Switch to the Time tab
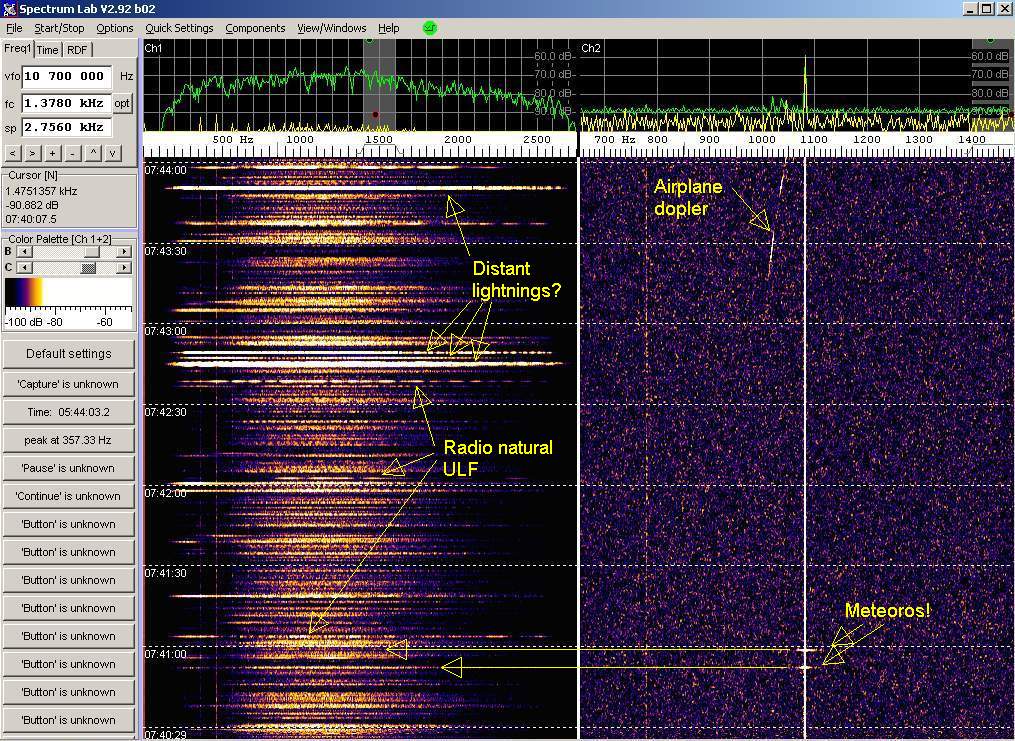 pyautogui.click(x=48, y=50)
